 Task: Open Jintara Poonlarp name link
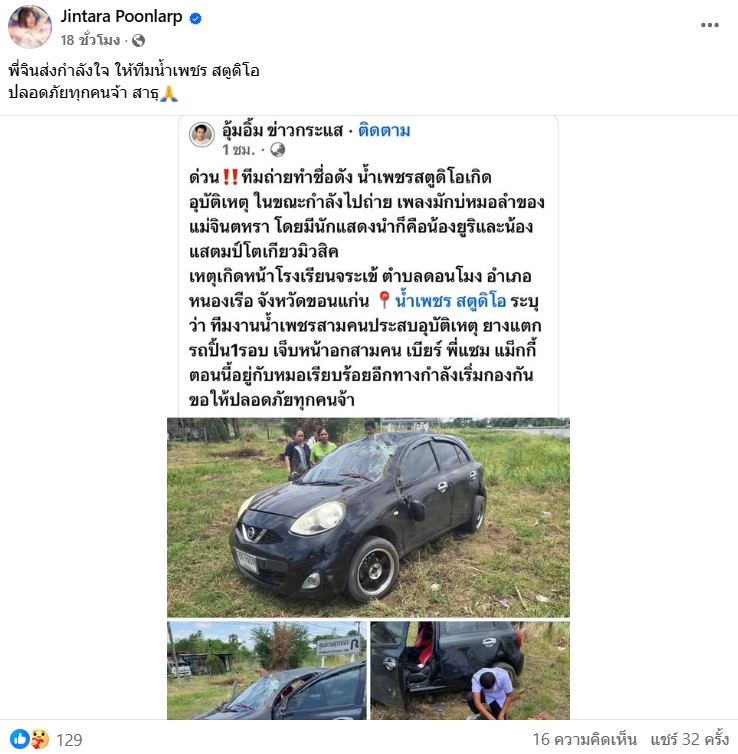pyautogui.click(x=121, y=16)
